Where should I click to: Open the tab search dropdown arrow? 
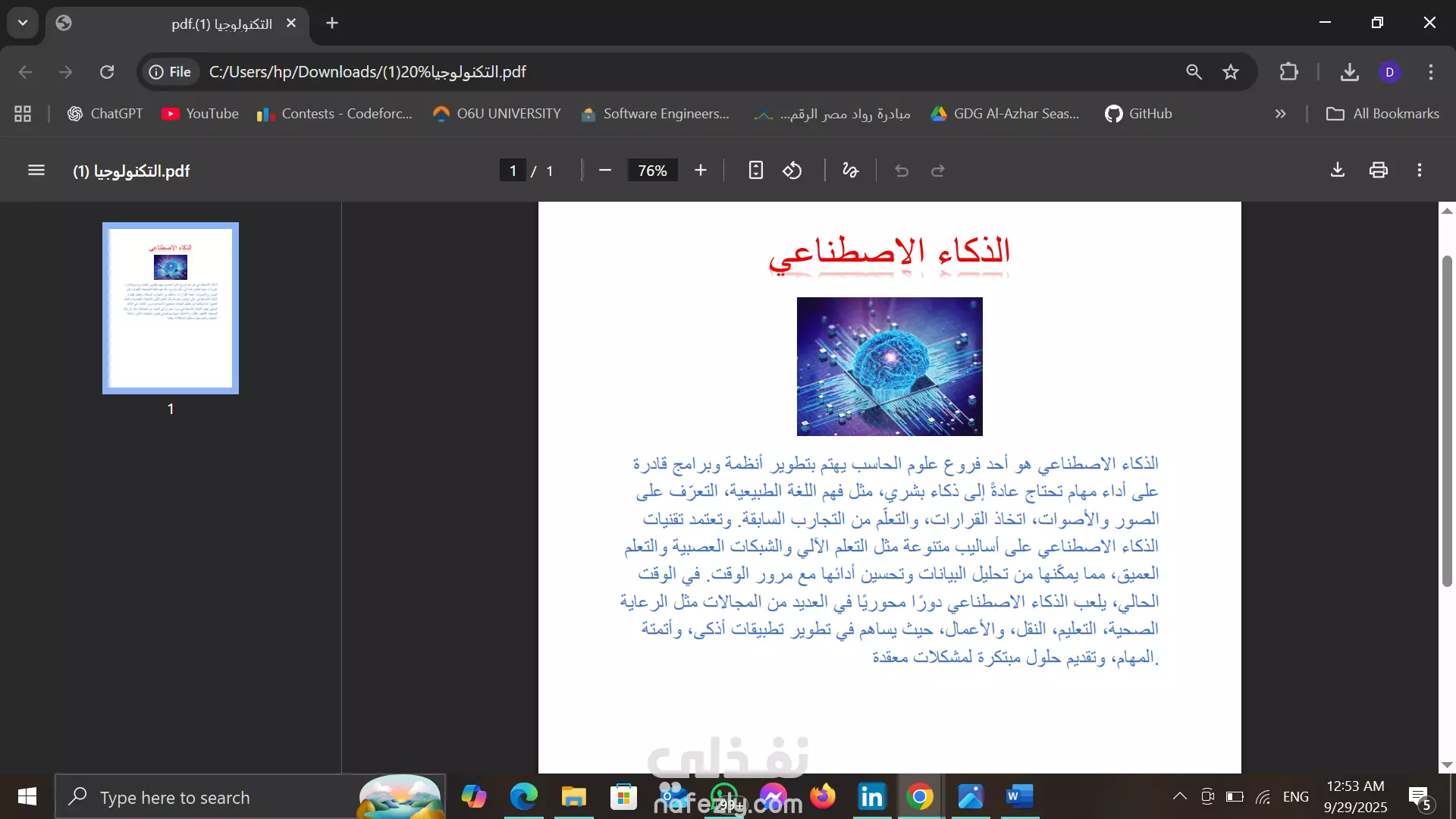23,23
